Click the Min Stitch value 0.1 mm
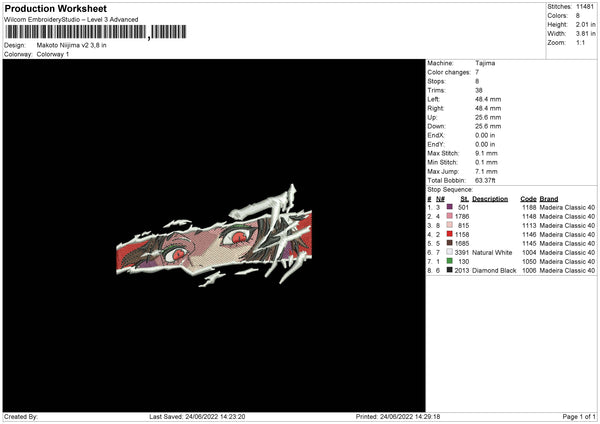The height and width of the screenshot is (424, 600). (x=486, y=162)
